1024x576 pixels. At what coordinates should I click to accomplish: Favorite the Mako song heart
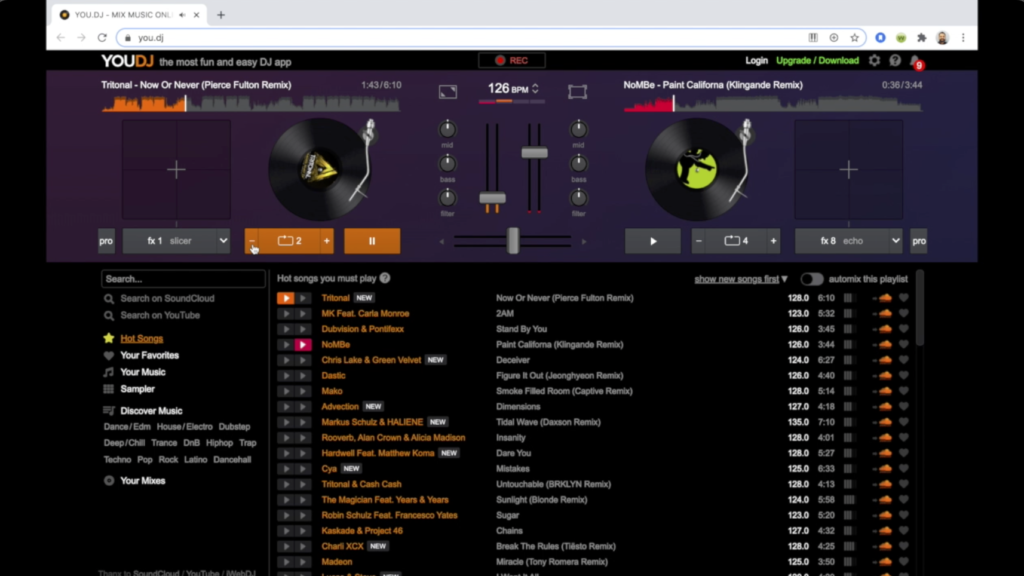click(x=904, y=391)
